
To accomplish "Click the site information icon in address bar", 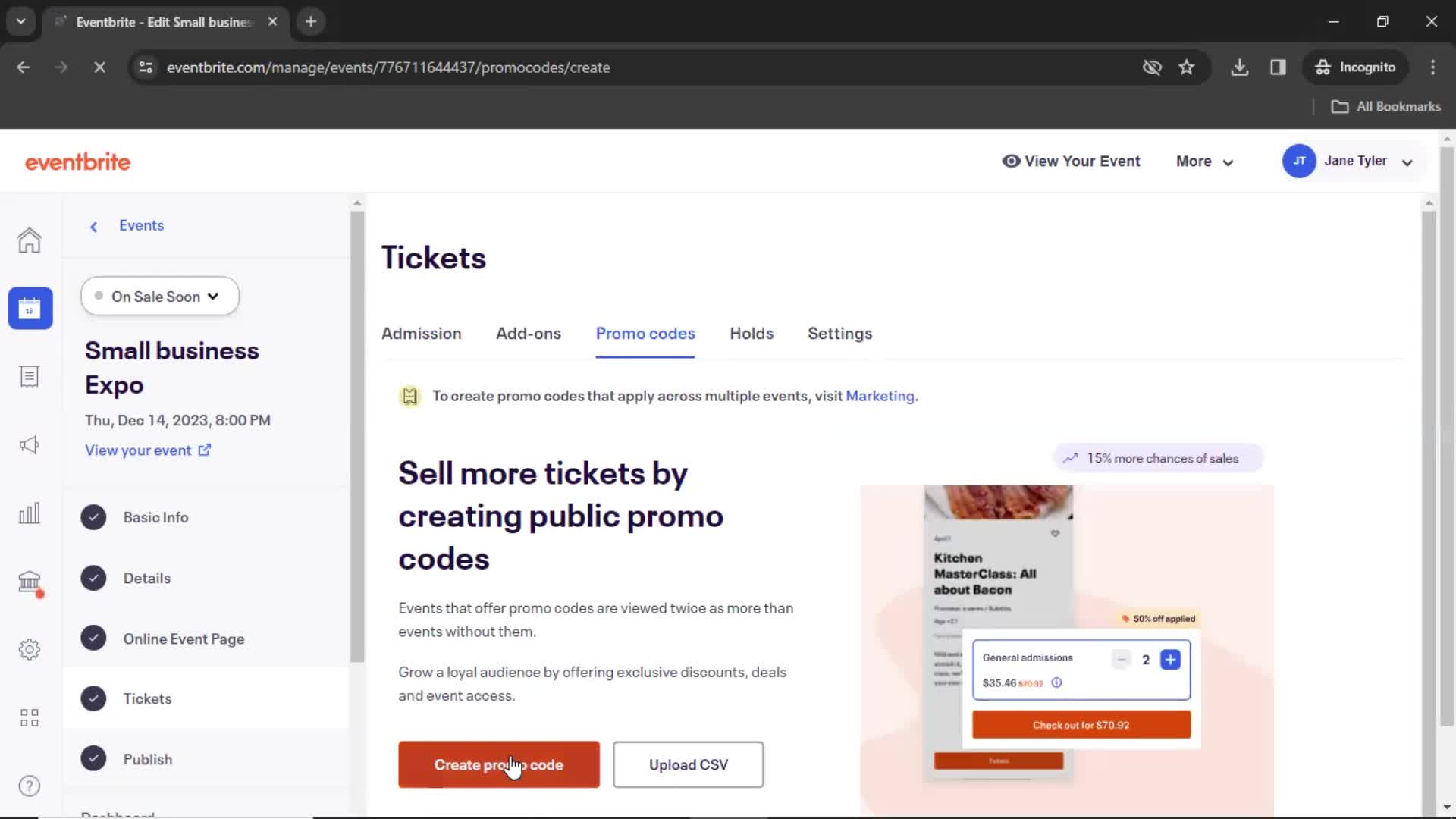I will [146, 67].
